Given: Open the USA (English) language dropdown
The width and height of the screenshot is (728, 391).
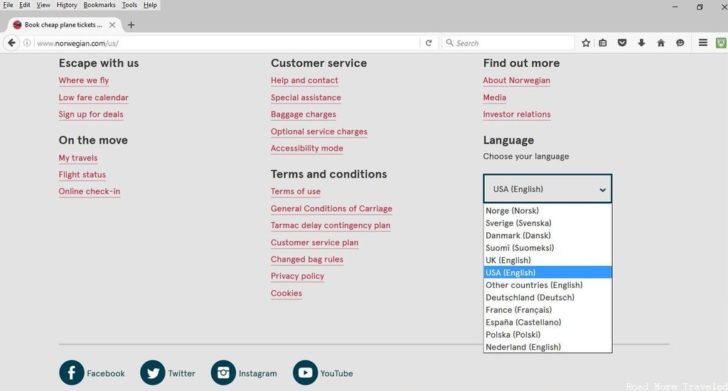Looking at the screenshot, I should (547, 189).
